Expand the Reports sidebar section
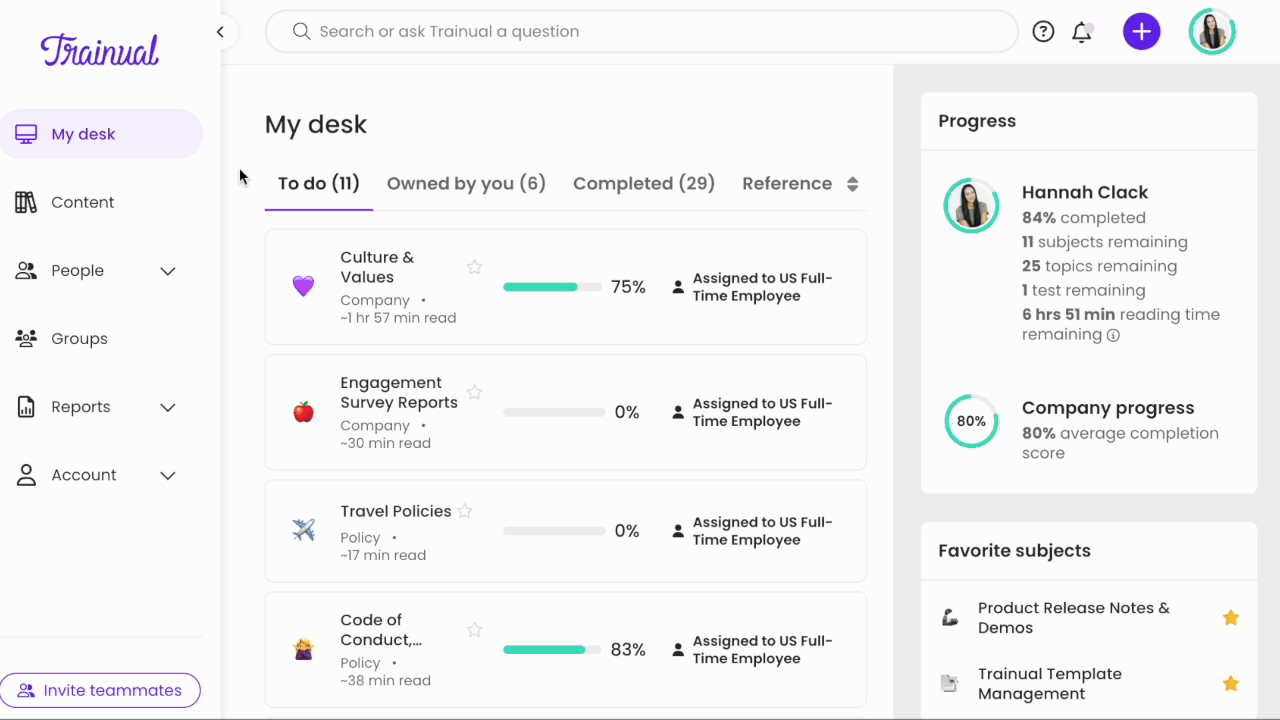Viewport: 1280px width, 720px height. pos(168,407)
